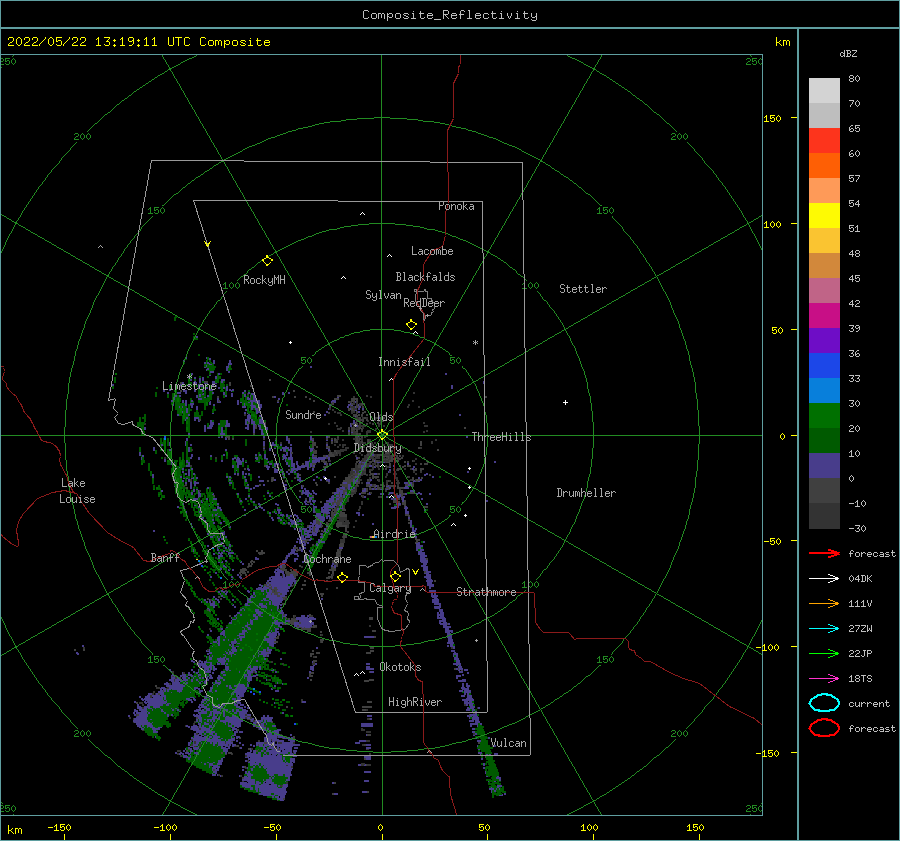Click the yellow diamond marker near Cochrane
This screenshot has width=900, height=841.
coord(342,577)
